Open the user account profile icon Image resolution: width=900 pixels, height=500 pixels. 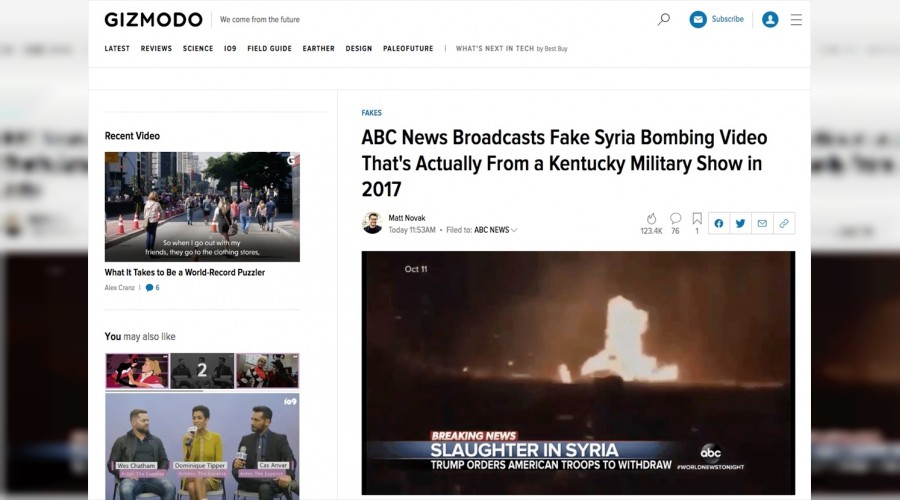[770, 20]
